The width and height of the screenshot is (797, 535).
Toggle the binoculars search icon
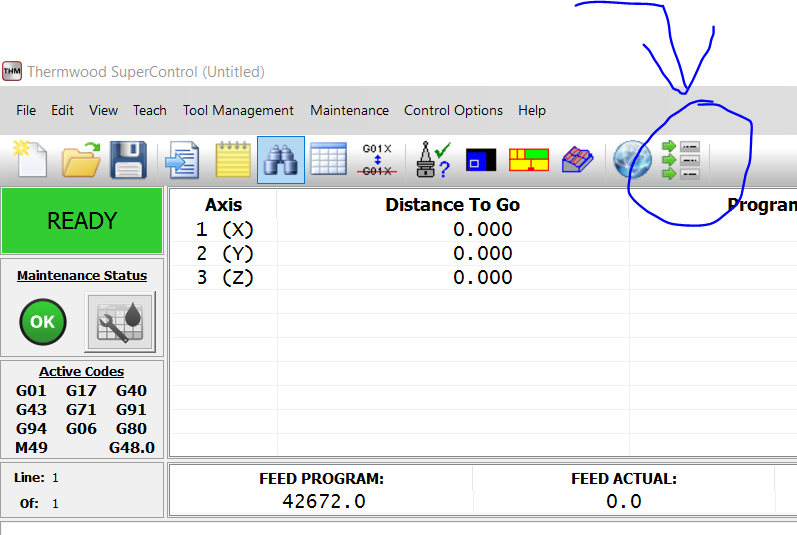pos(281,160)
